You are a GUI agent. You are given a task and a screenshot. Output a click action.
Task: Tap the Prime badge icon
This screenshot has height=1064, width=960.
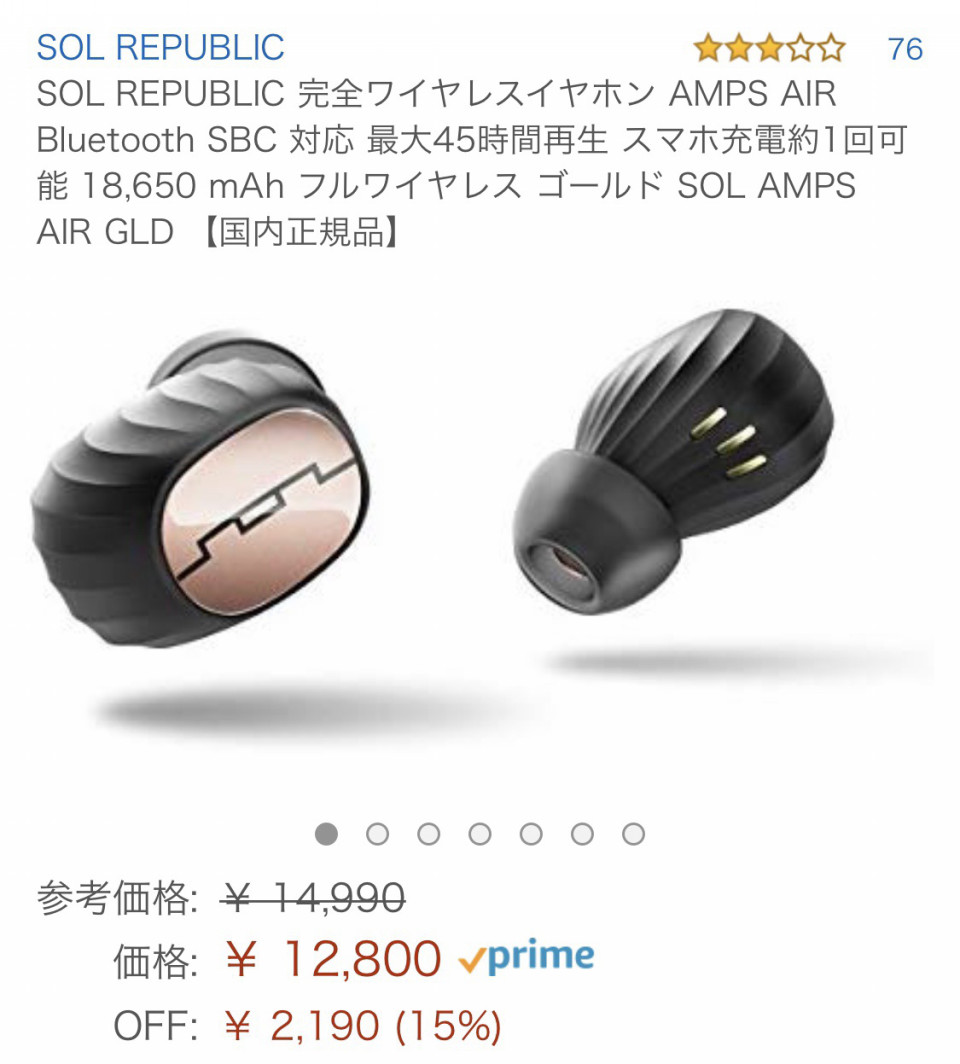pos(526,957)
